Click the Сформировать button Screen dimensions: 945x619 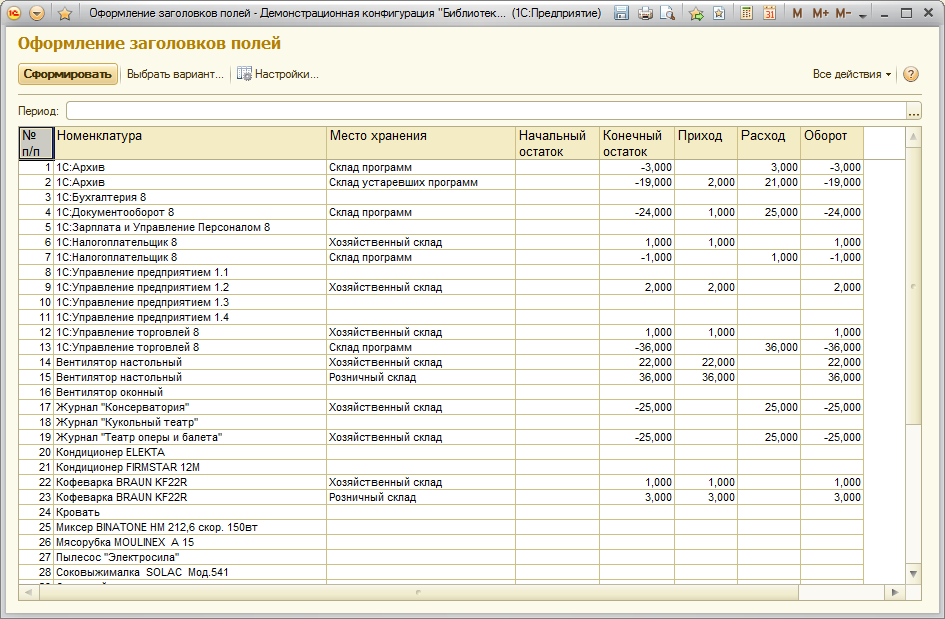pyautogui.click(x=68, y=74)
